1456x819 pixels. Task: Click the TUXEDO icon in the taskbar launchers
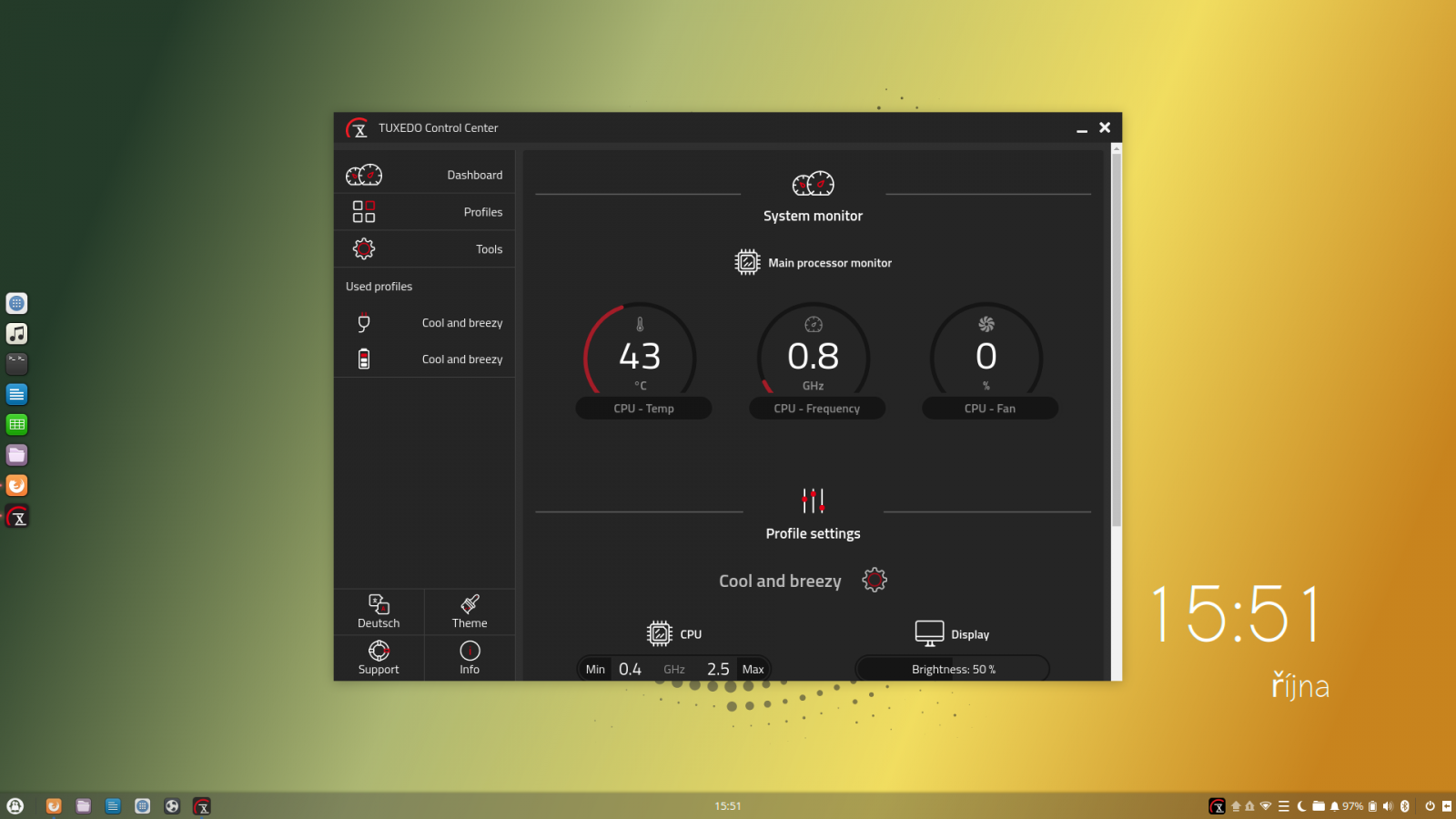tap(202, 805)
